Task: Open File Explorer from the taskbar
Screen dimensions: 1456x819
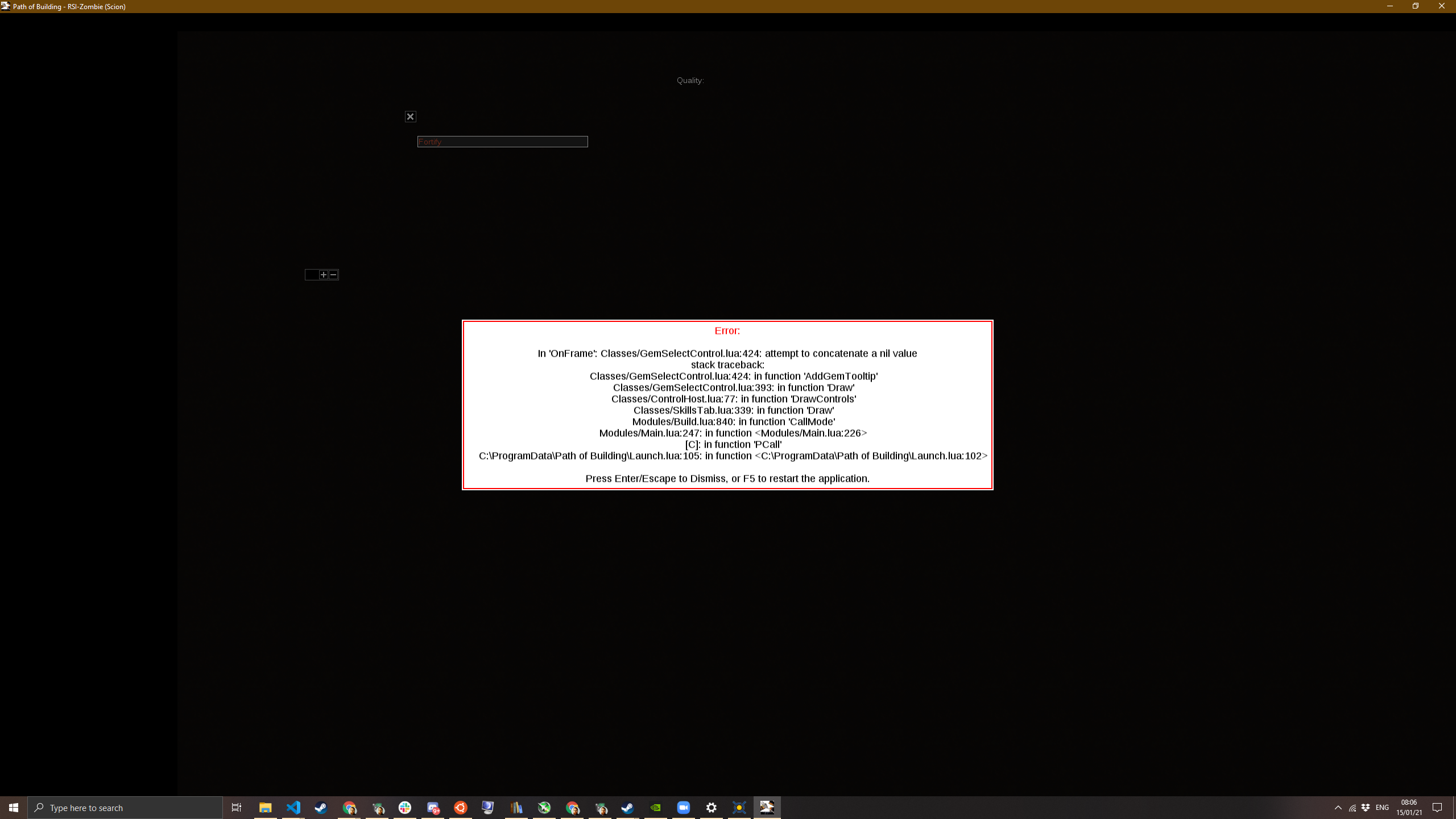Action: tap(265, 808)
